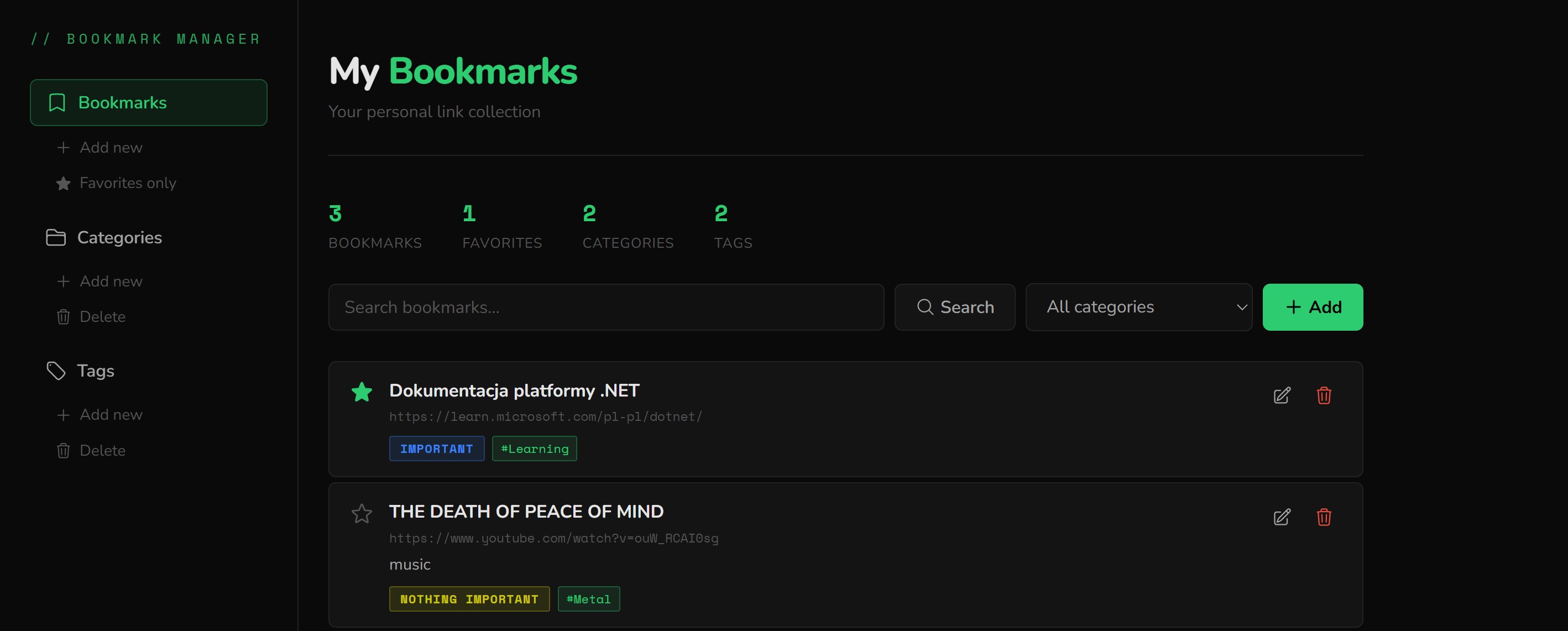Click plus icon for Categories Add new
The height and width of the screenshot is (631, 1568).
pyautogui.click(x=63, y=281)
